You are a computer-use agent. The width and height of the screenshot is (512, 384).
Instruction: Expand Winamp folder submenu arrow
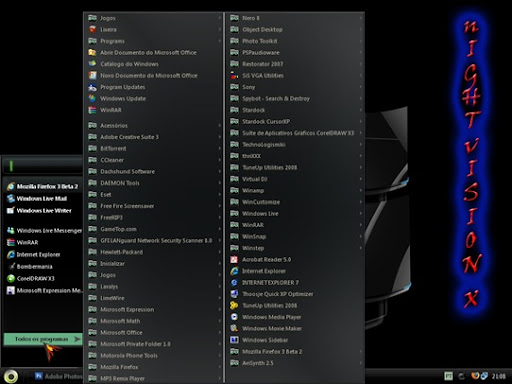361,191
